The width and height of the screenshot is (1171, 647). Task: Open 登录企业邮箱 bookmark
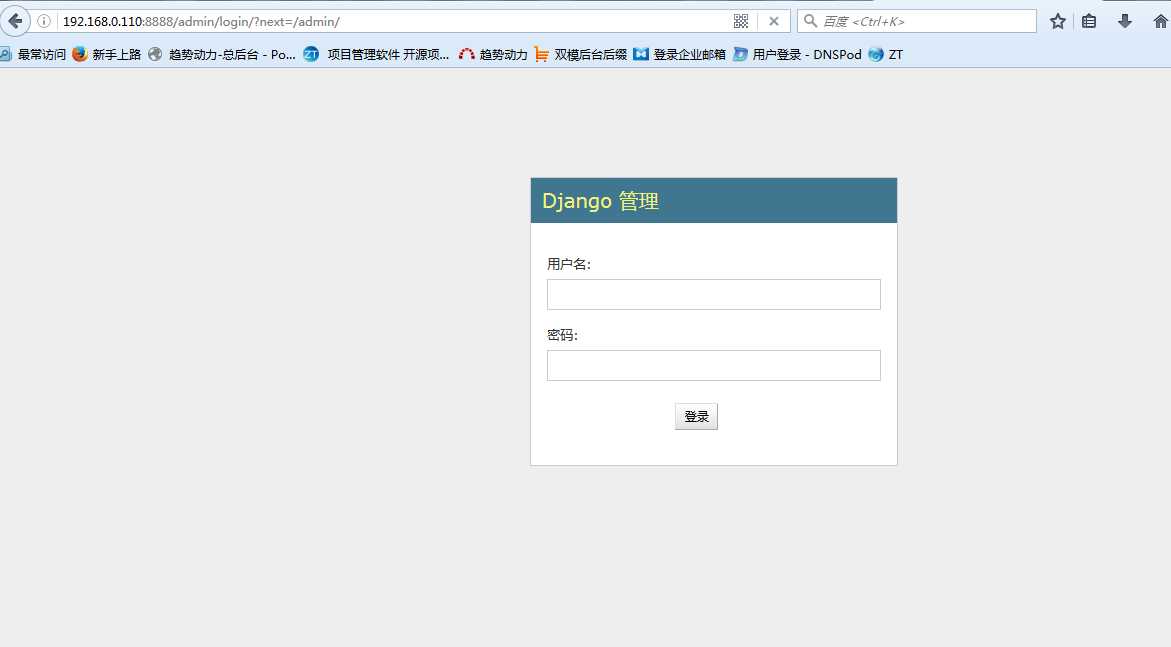tap(679, 54)
